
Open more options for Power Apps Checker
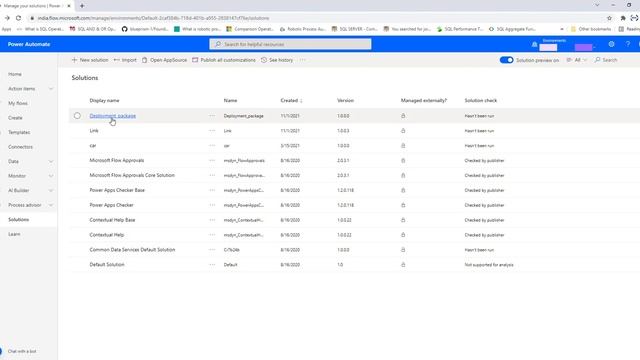click(x=212, y=205)
